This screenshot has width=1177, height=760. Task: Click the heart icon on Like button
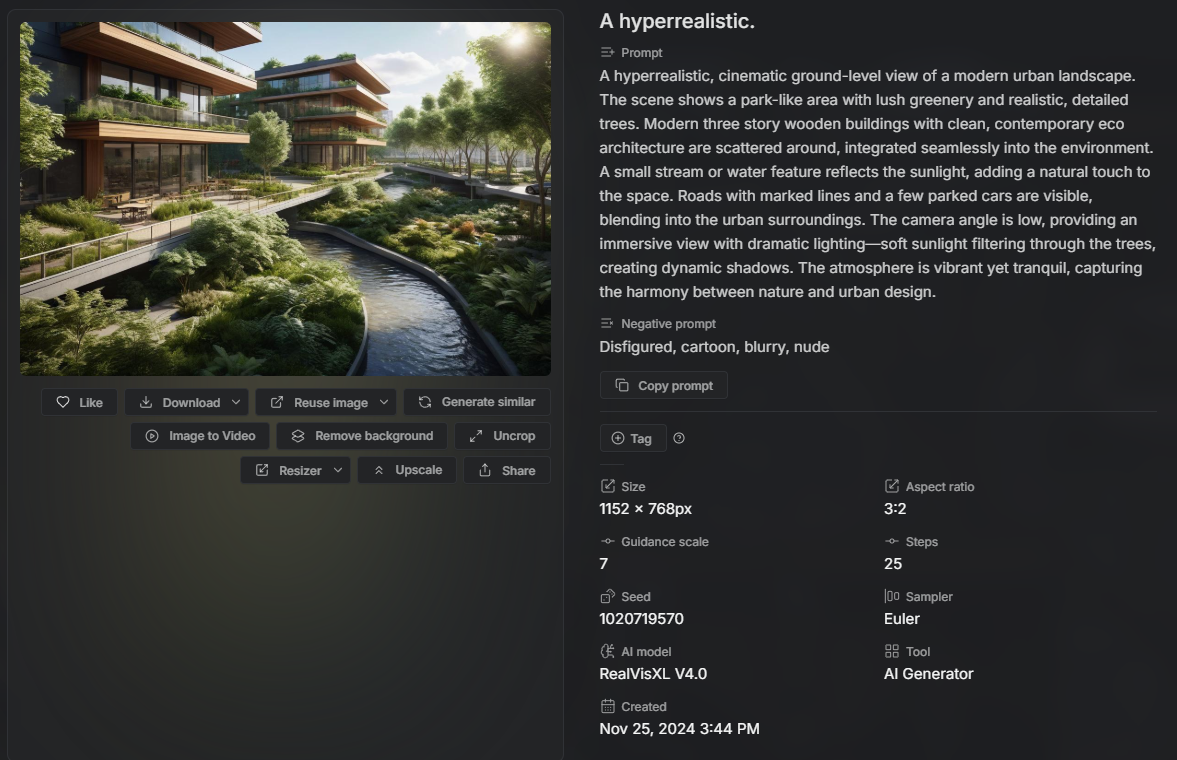point(63,403)
